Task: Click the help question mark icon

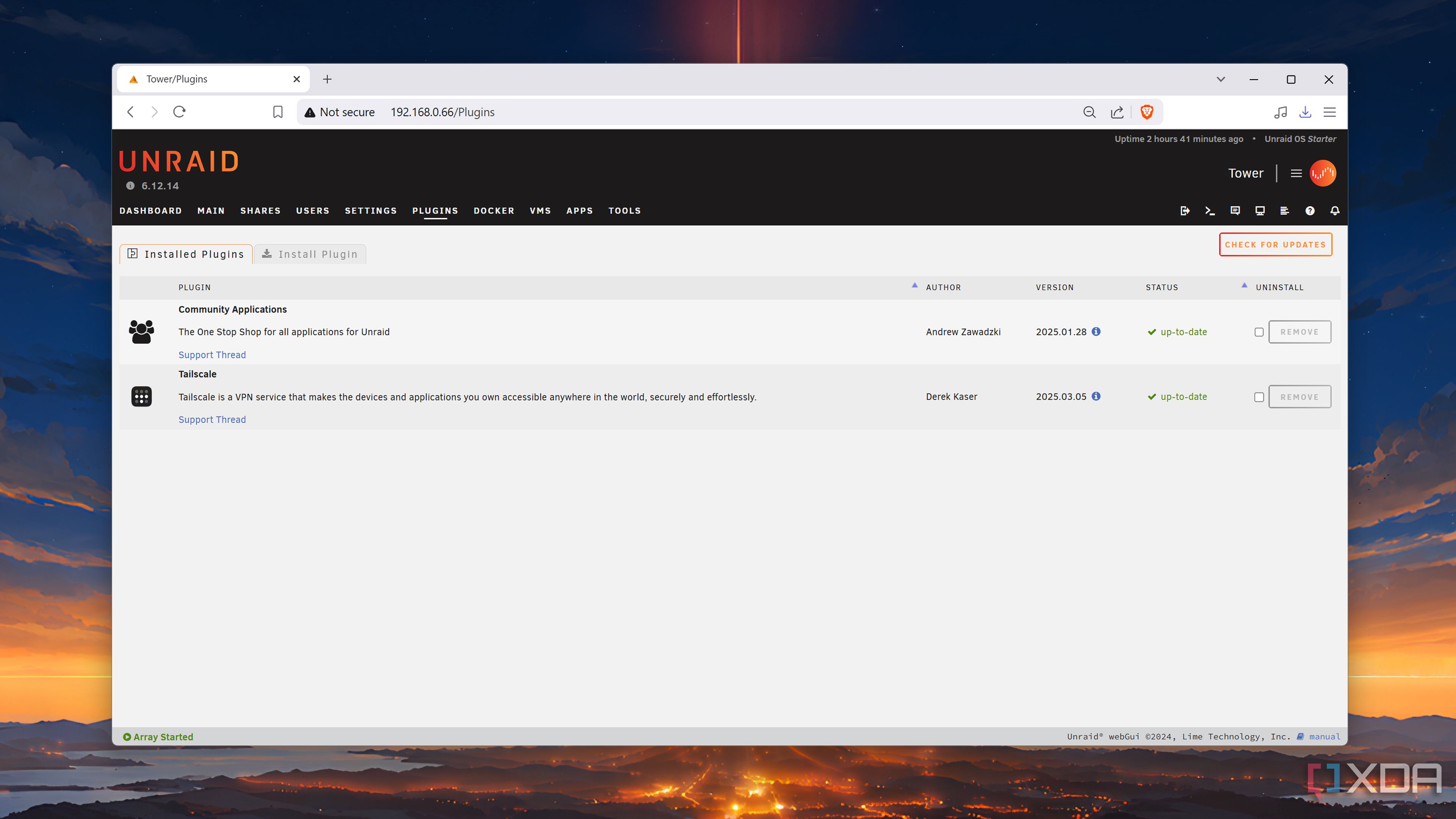Action: (1310, 211)
